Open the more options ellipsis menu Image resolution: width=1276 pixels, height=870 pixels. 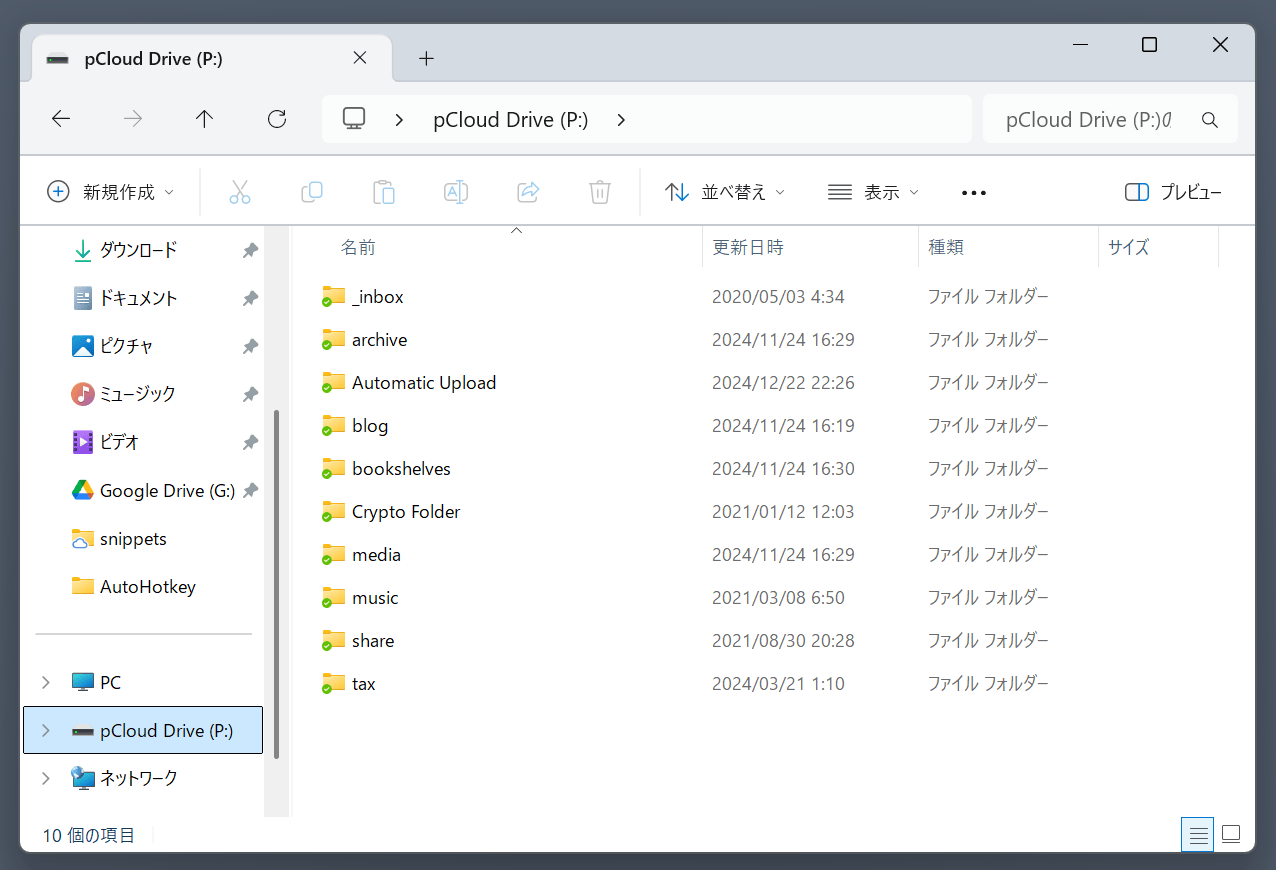pos(973,192)
